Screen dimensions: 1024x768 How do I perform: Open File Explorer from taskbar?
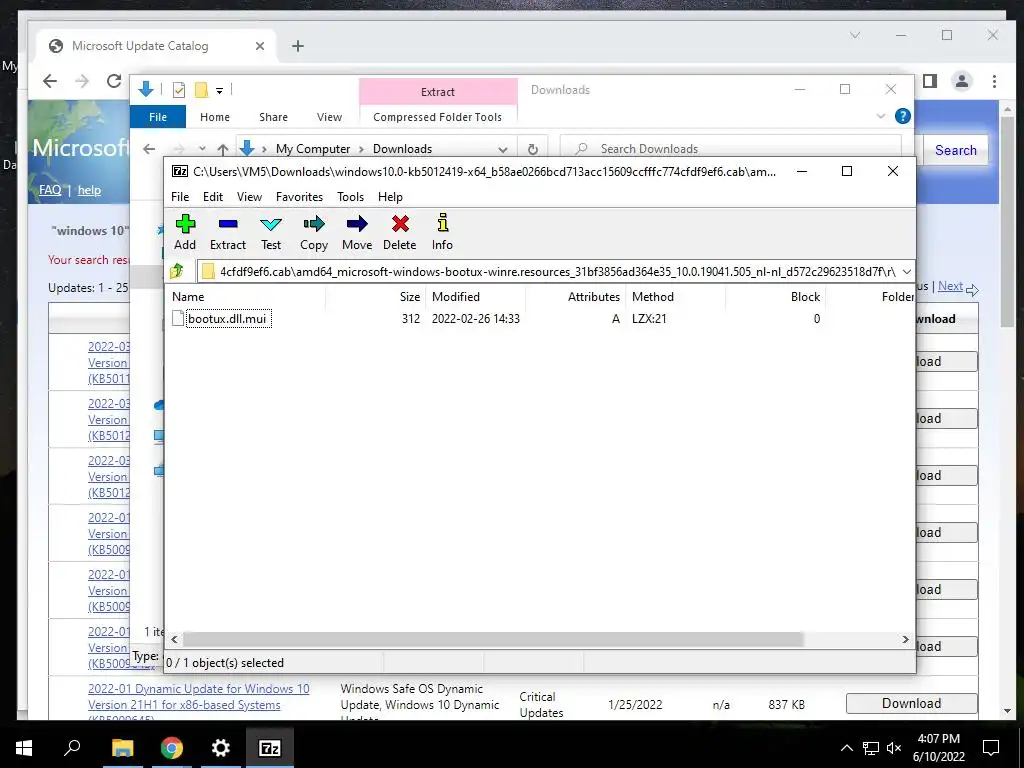coord(122,748)
